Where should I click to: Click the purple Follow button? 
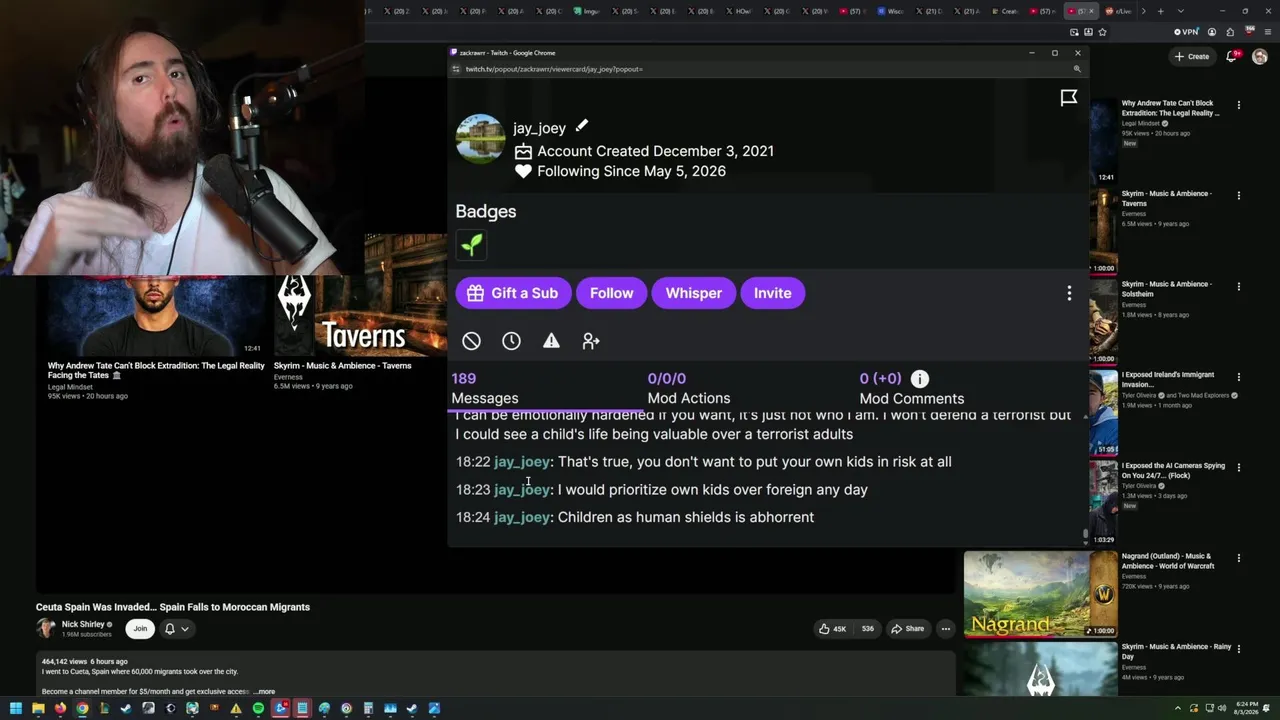(x=611, y=293)
